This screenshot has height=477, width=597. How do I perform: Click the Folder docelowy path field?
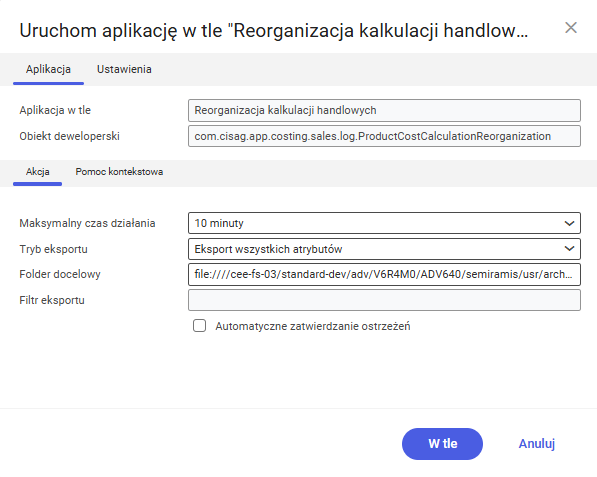pyautogui.click(x=384, y=274)
